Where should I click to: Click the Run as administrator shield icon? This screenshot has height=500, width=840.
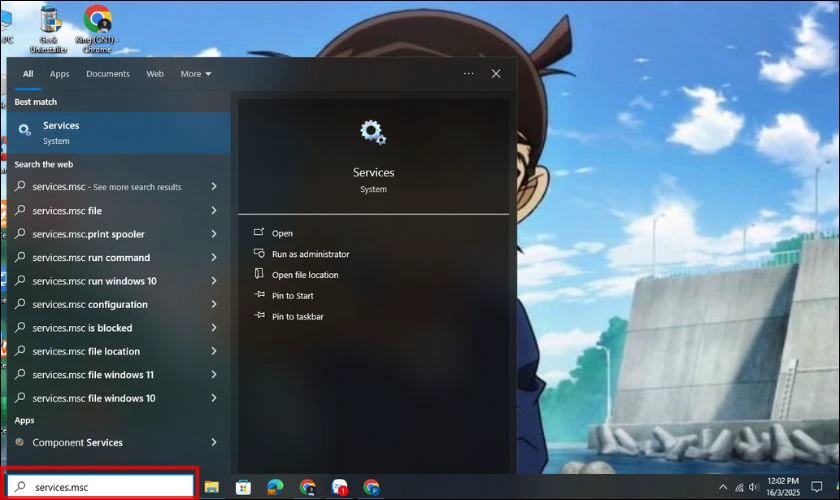point(259,253)
